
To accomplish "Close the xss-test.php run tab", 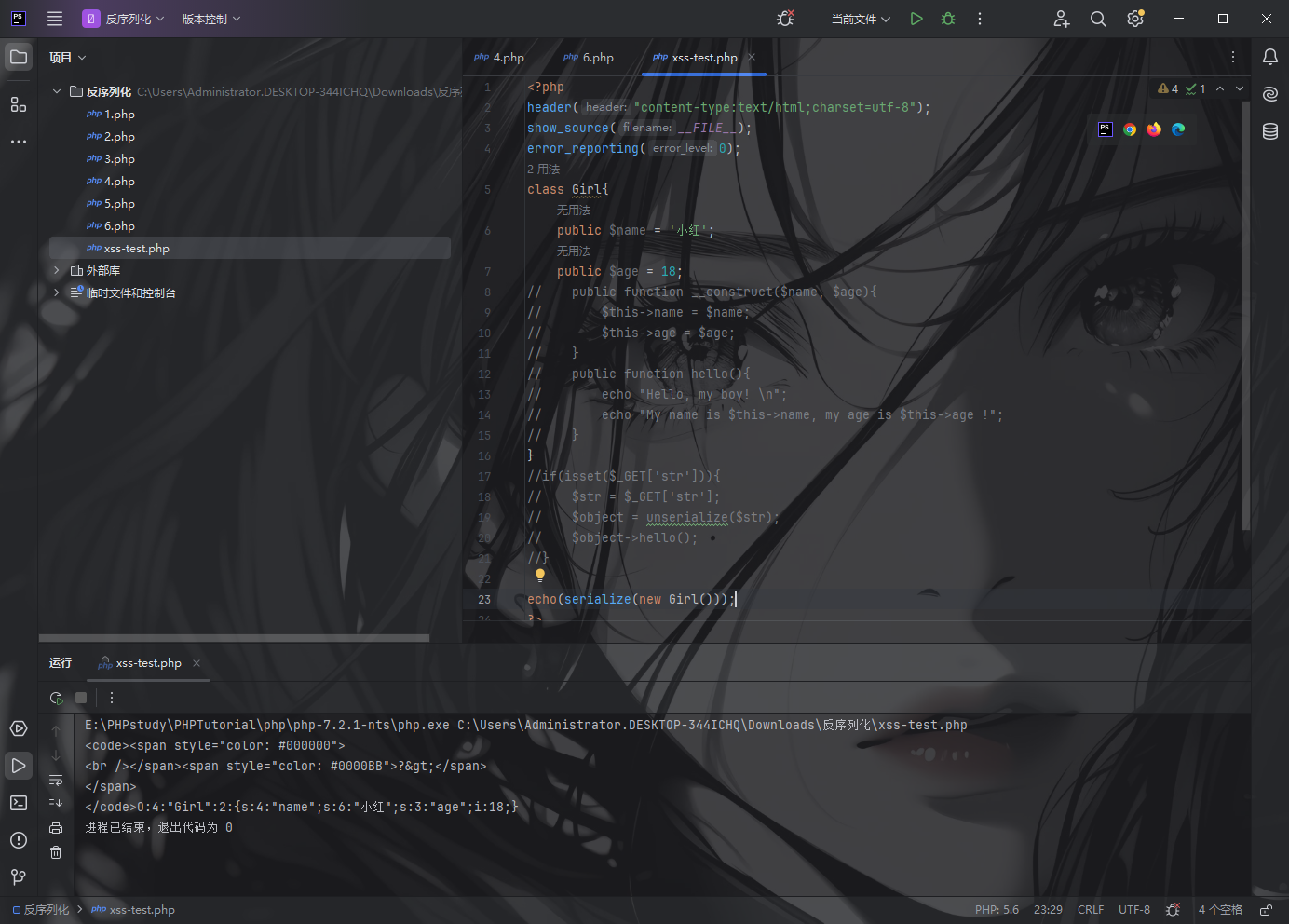I will [x=197, y=663].
